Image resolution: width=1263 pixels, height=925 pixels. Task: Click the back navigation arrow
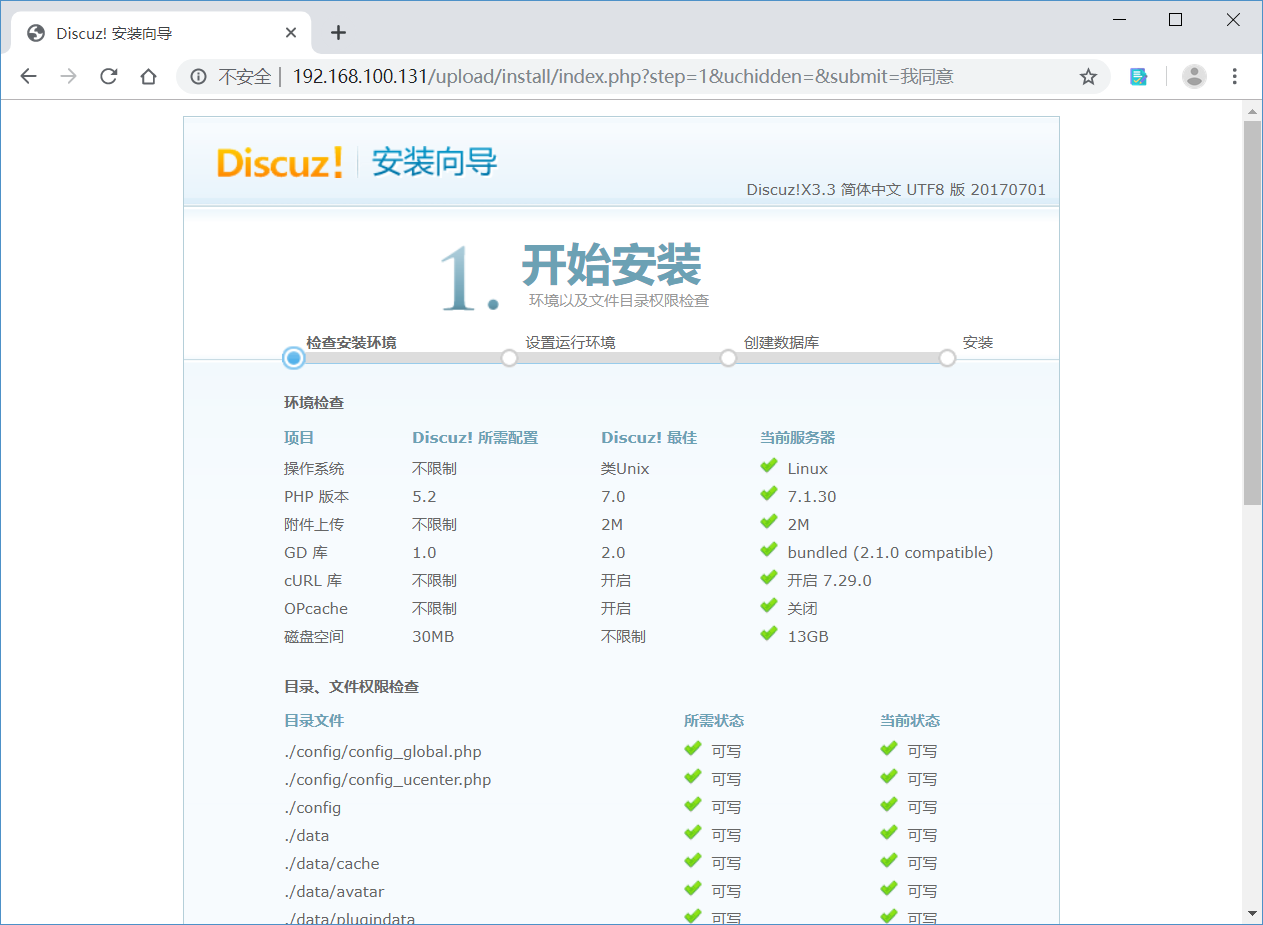click(x=28, y=75)
